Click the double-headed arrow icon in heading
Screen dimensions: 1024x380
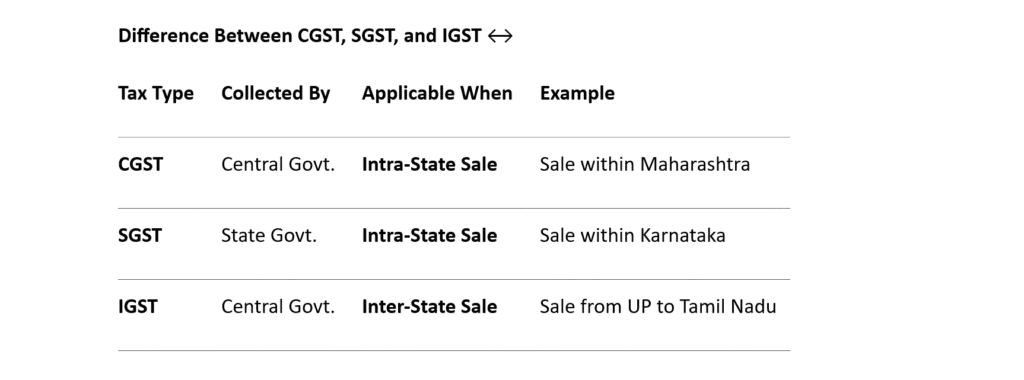[500, 36]
